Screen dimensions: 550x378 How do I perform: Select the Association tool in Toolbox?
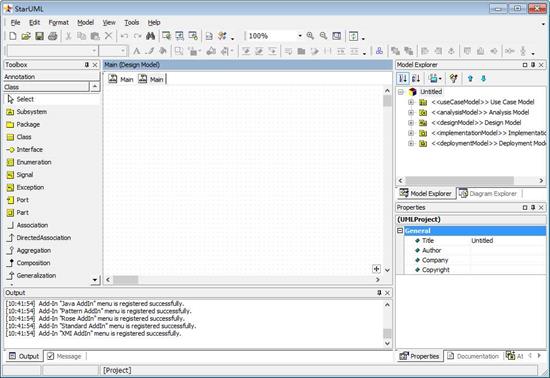tap(52, 225)
